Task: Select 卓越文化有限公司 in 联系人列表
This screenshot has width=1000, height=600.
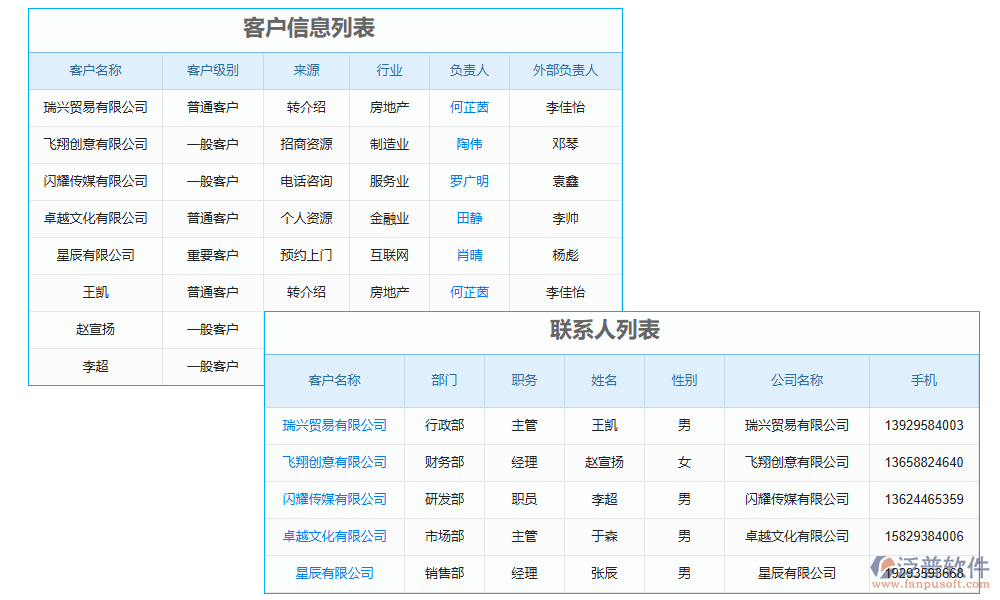Action: click(335, 536)
